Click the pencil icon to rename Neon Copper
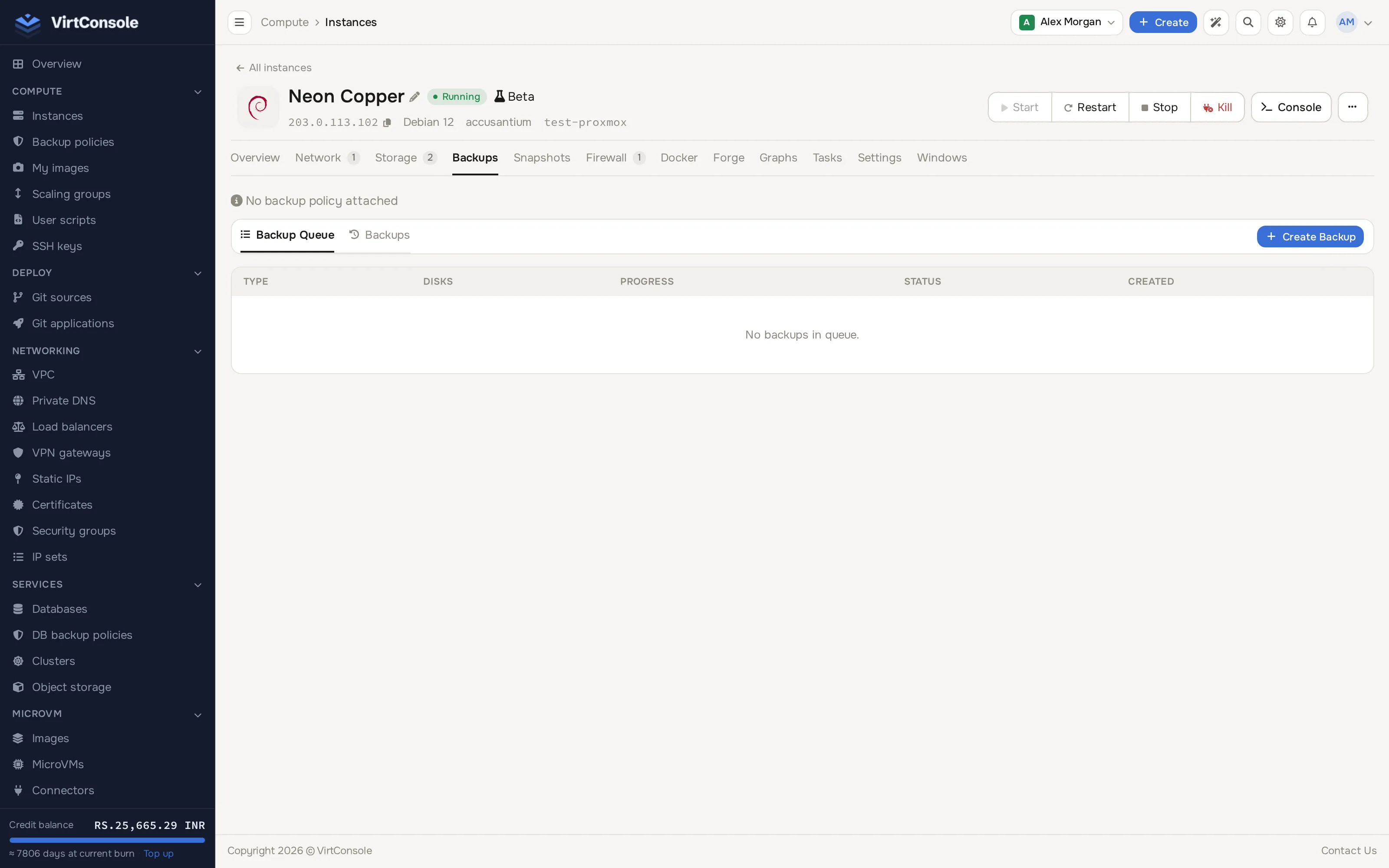Image resolution: width=1389 pixels, height=868 pixels. (415, 97)
